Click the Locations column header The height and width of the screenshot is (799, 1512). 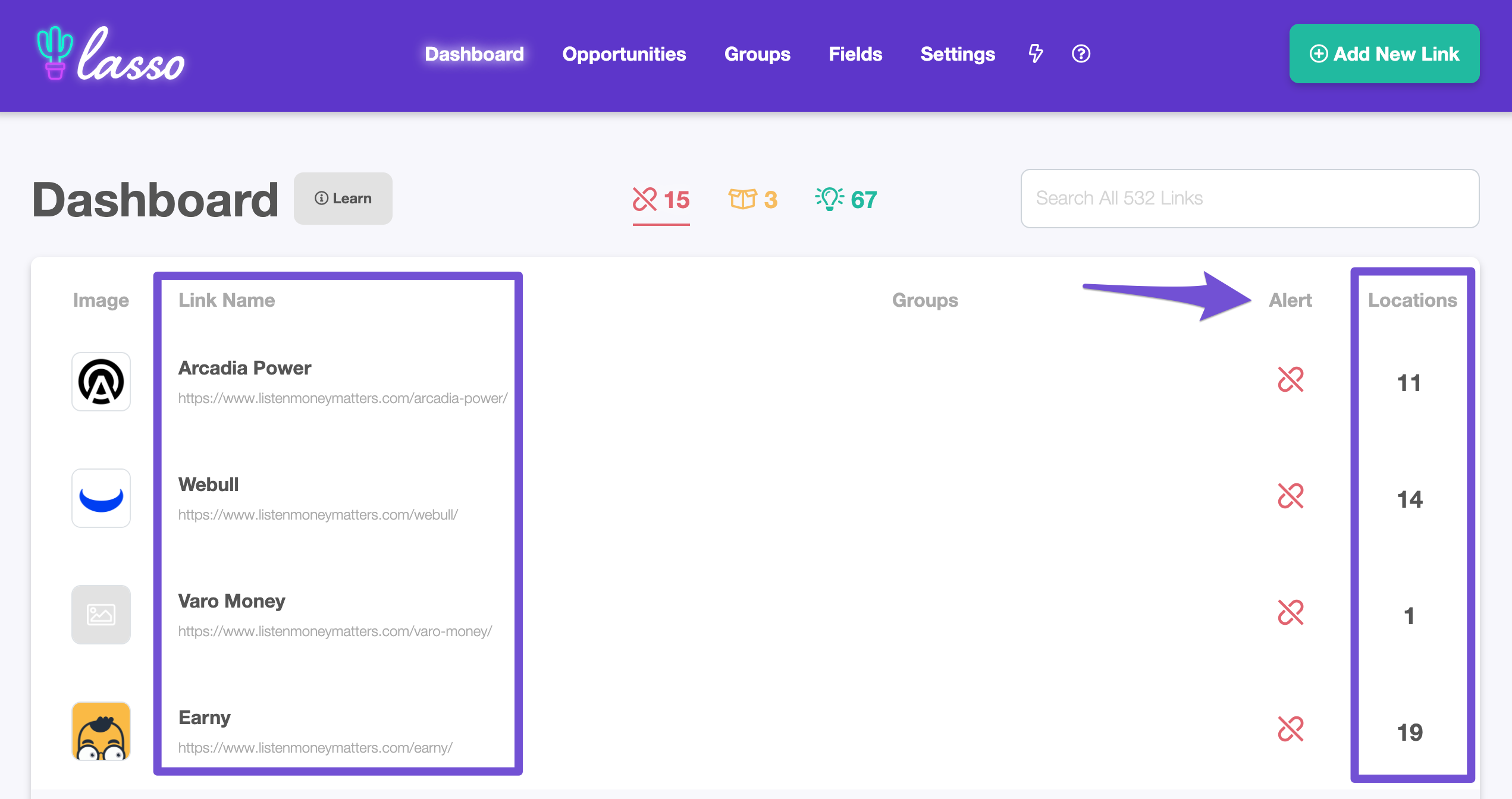[x=1412, y=300]
